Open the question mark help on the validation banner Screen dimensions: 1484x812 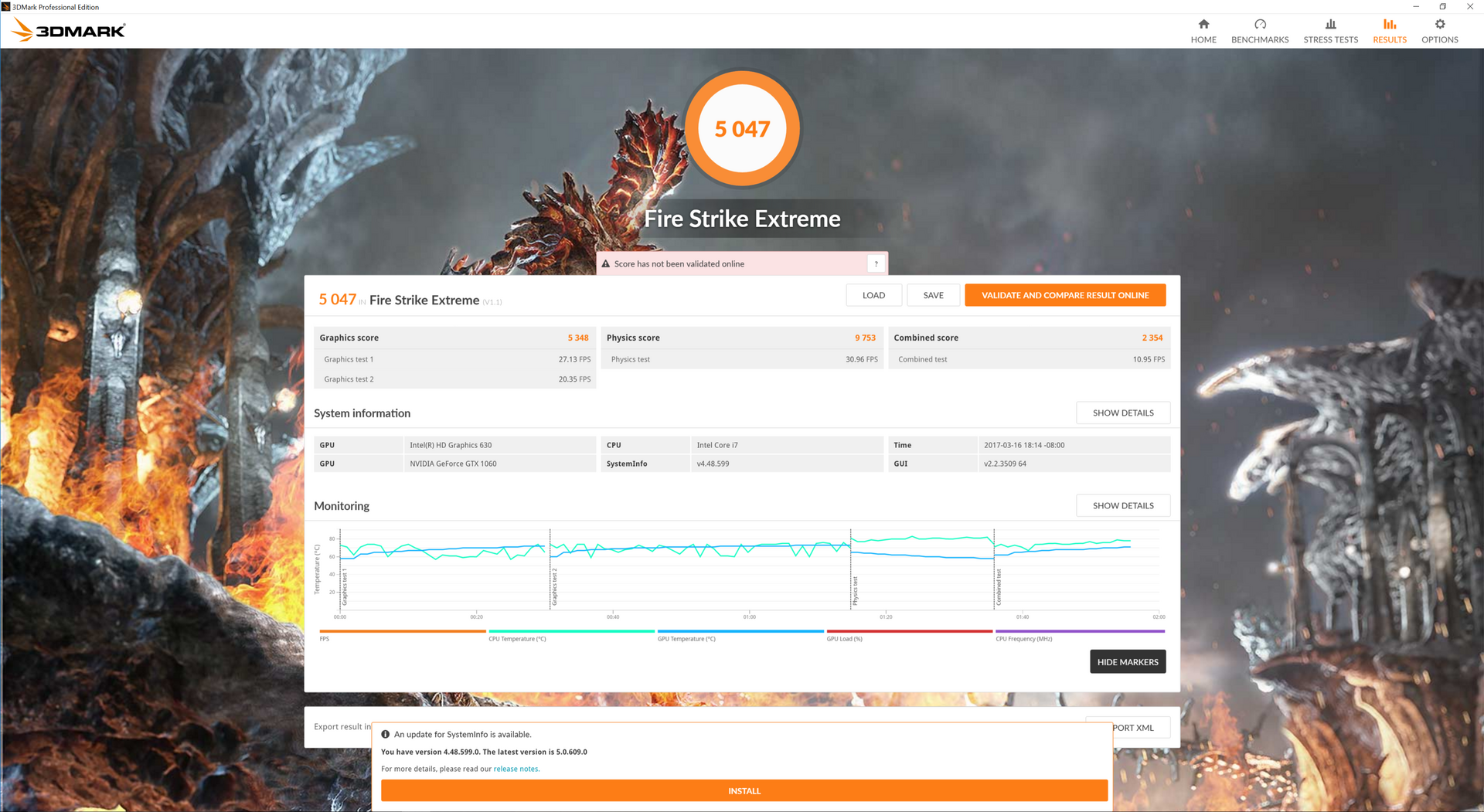click(876, 264)
